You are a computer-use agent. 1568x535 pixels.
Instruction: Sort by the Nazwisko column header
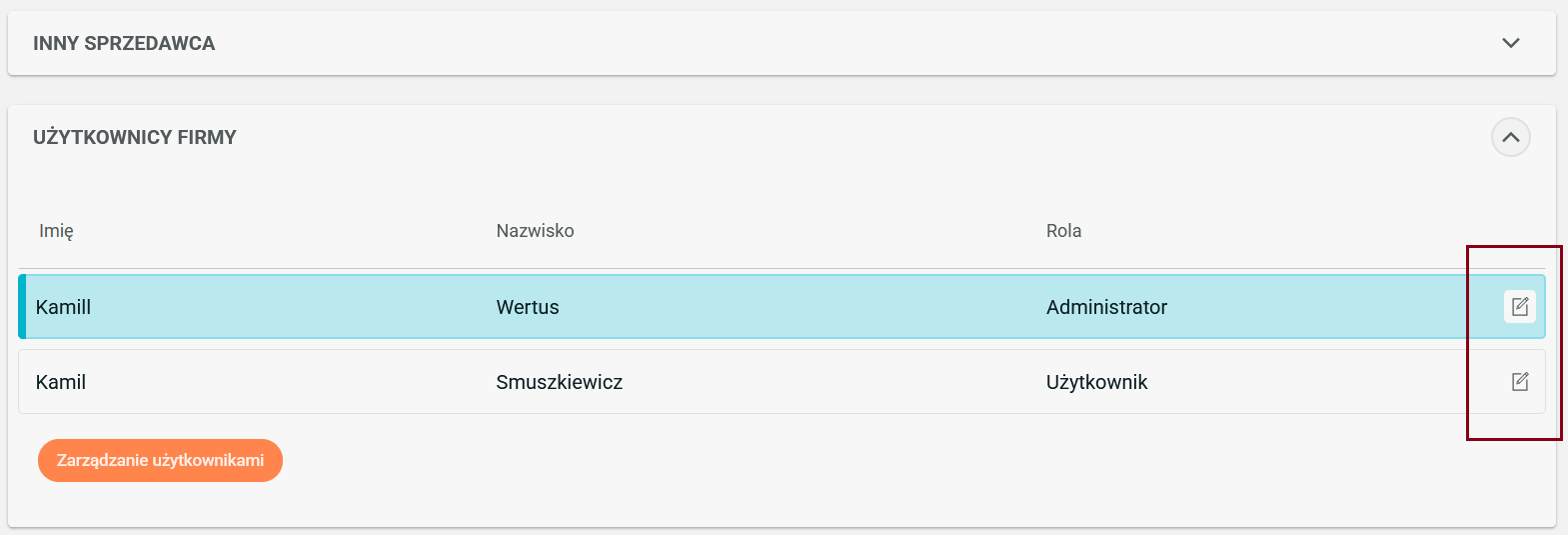click(535, 231)
